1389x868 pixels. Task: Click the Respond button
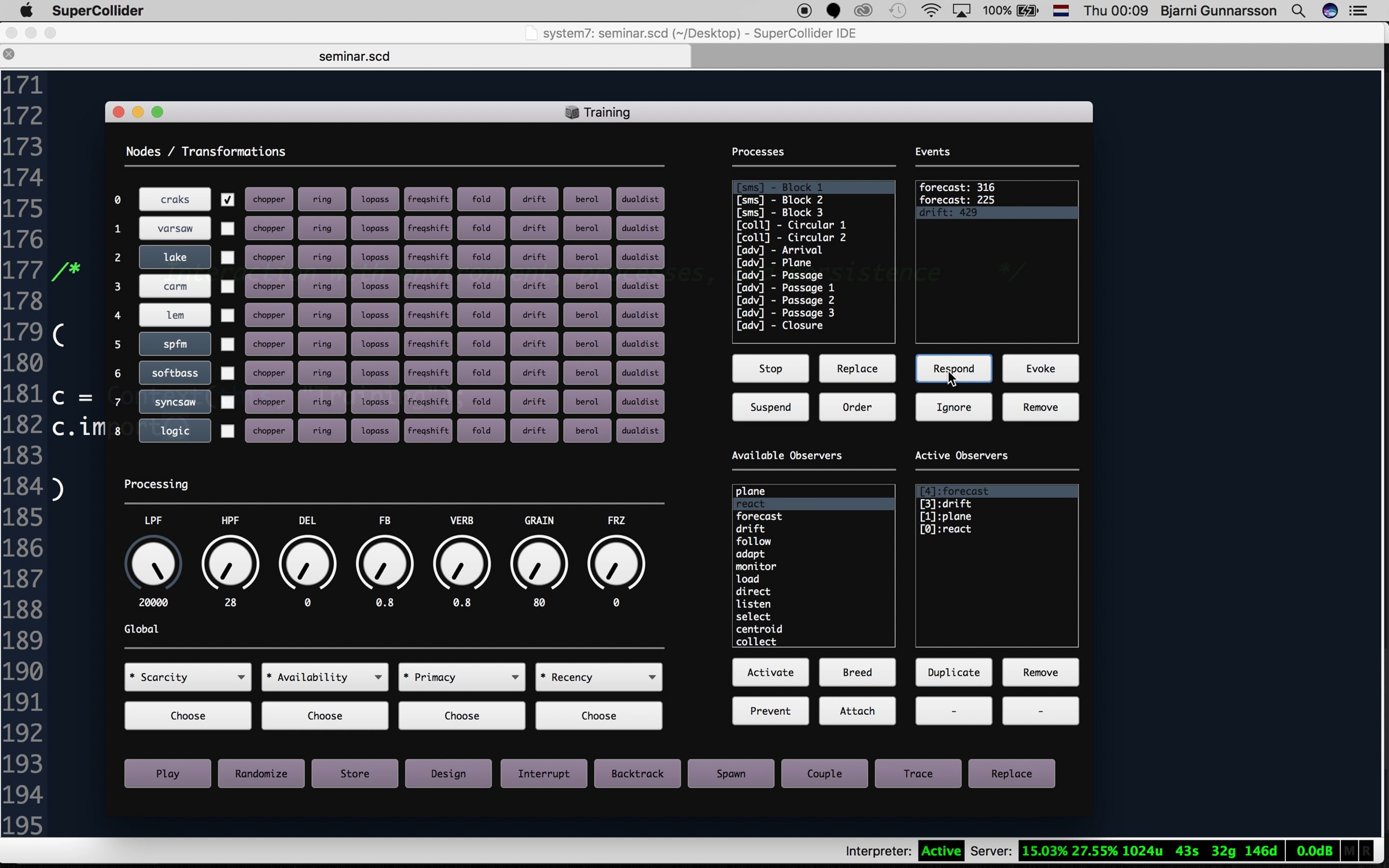pos(954,369)
